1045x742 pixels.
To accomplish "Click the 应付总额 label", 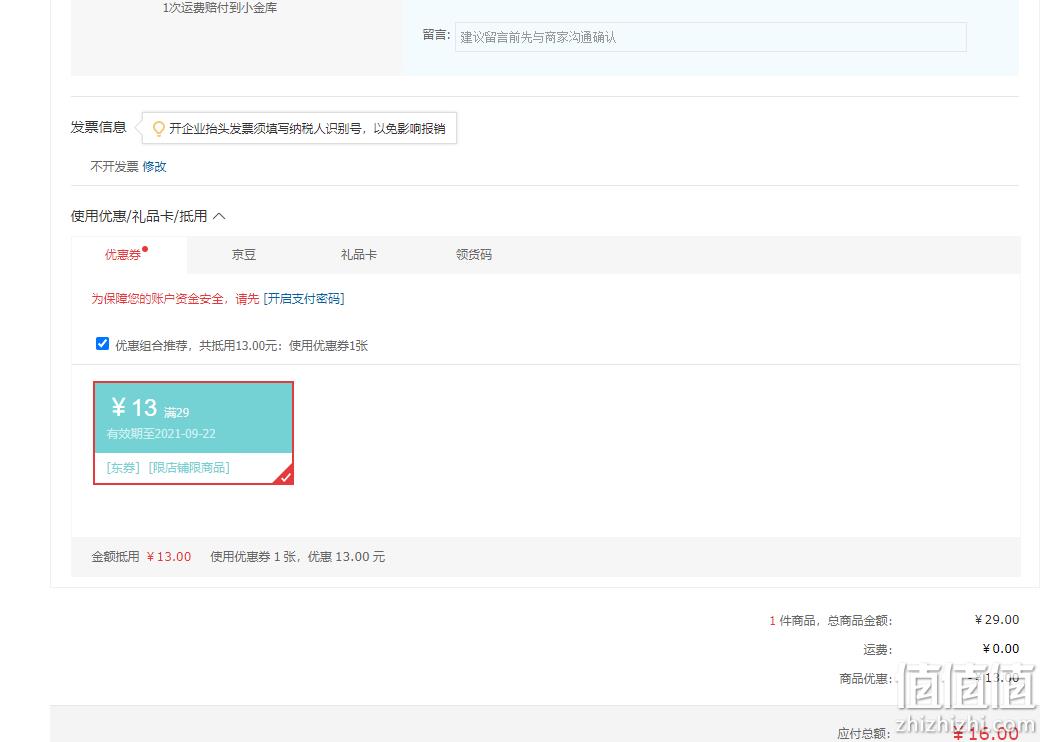I will click(864, 733).
